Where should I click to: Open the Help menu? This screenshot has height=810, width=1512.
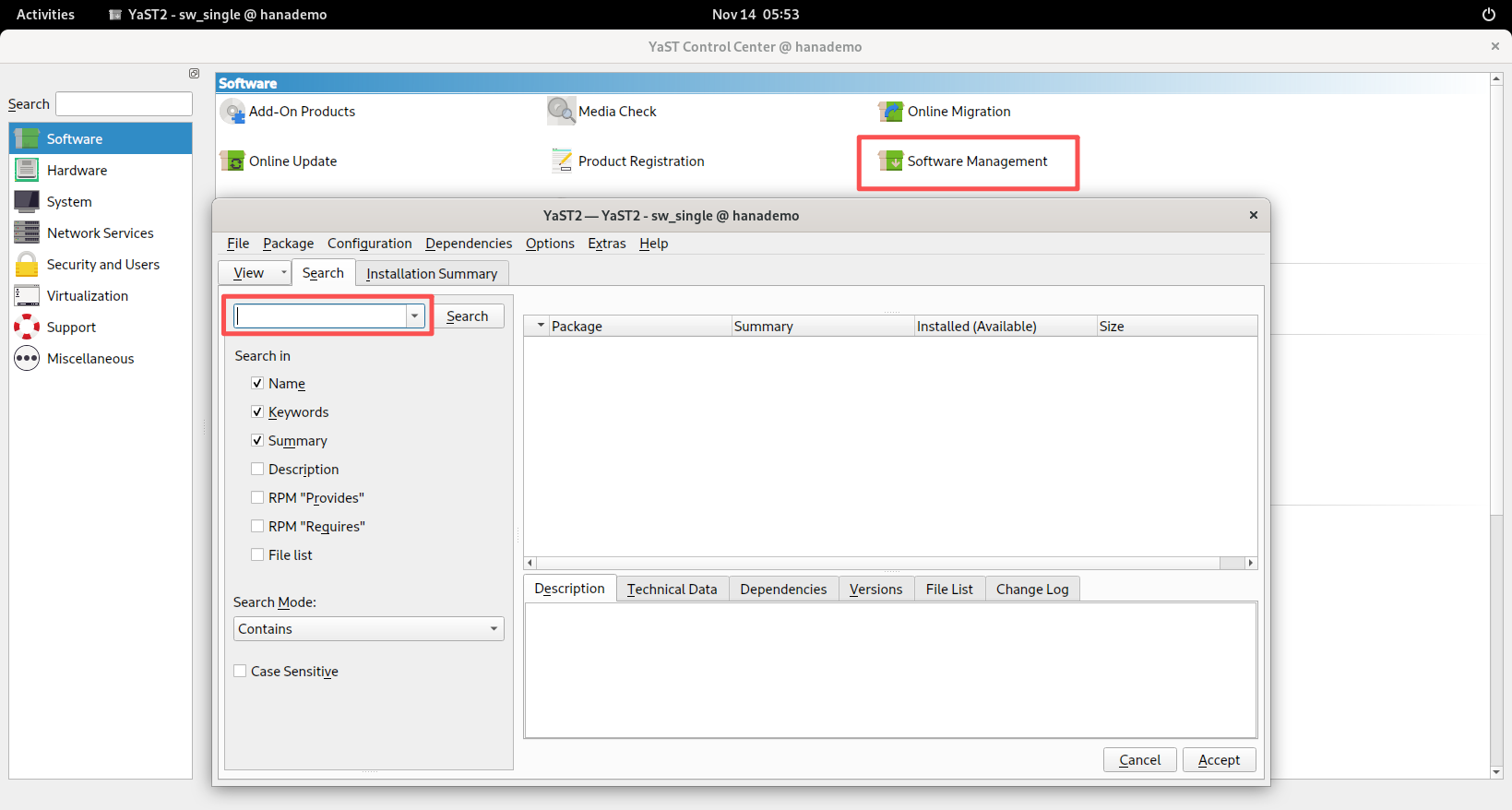tap(654, 244)
